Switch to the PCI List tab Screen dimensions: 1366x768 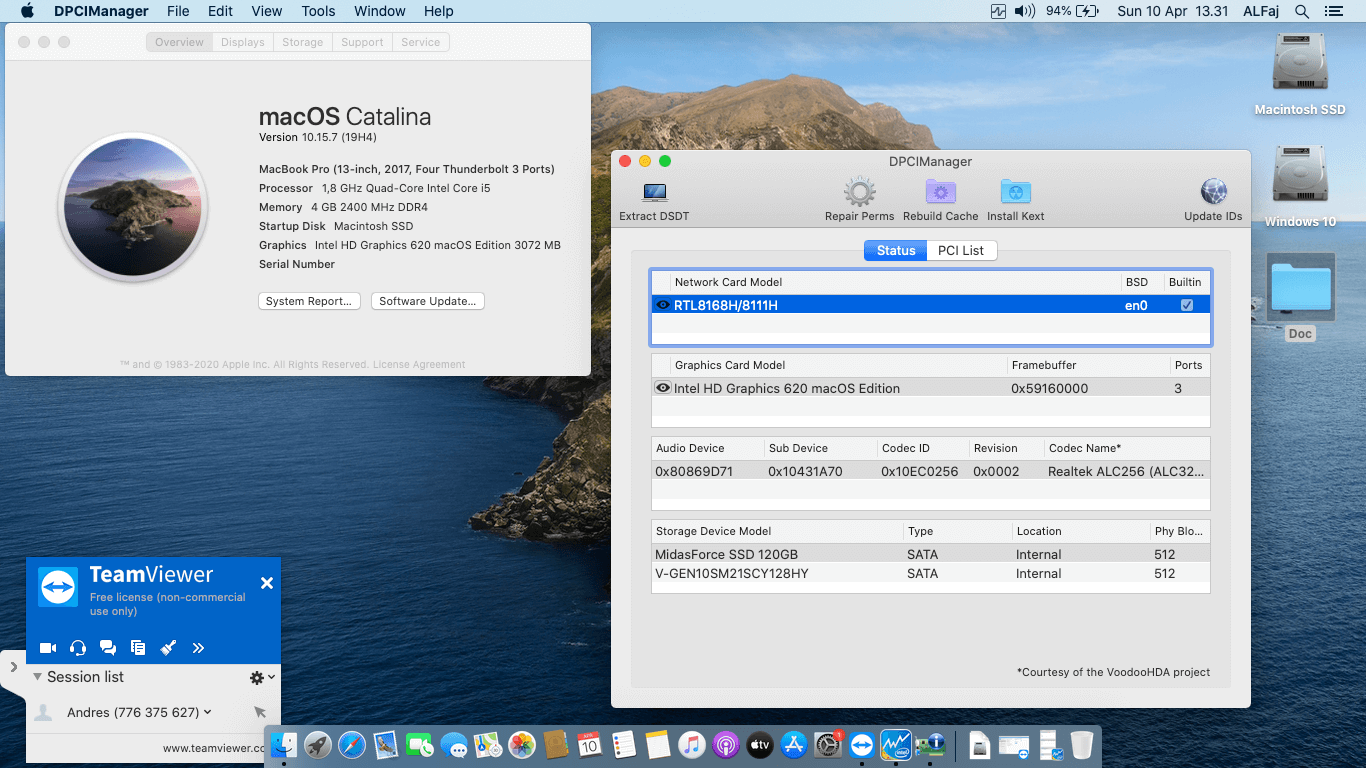click(x=960, y=250)
